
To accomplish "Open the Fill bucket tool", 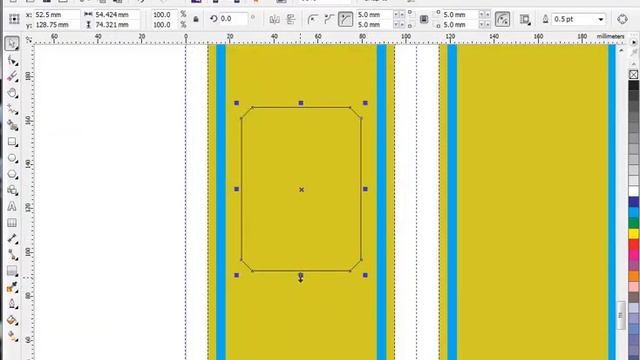I will tap(12, 320).
